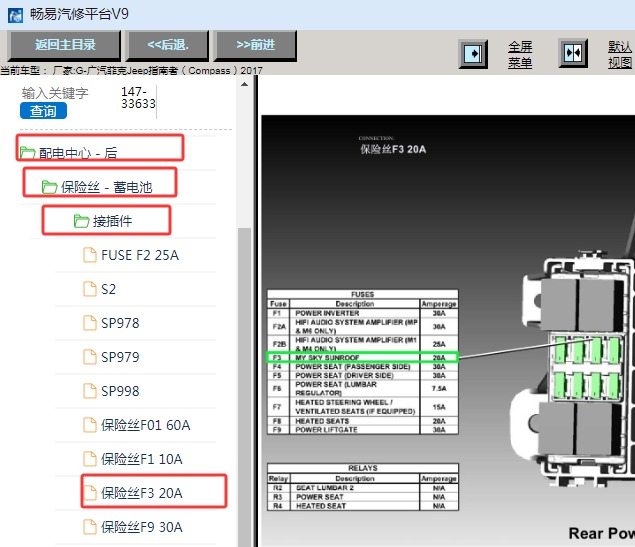Screen dimensions: 635x547
Task: Click file icon beside 保险丝F1 10A
Action: point(89,459)
